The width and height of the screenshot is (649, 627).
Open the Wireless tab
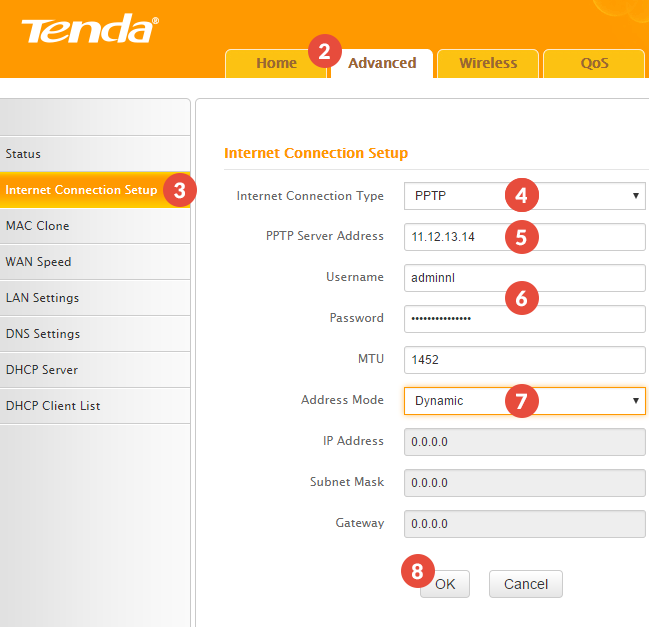(x=488, y=63)
